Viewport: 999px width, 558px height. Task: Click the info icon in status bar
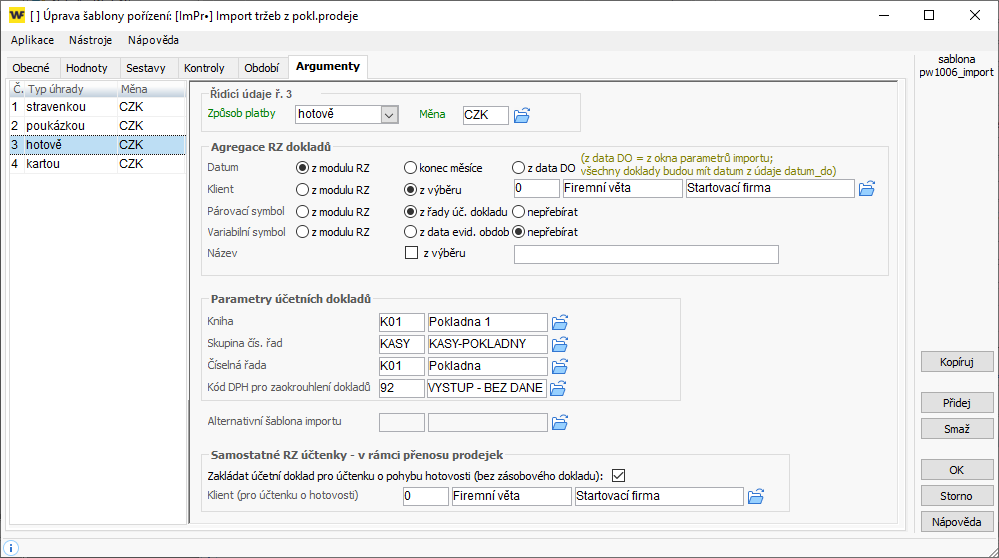click(12, 547)
